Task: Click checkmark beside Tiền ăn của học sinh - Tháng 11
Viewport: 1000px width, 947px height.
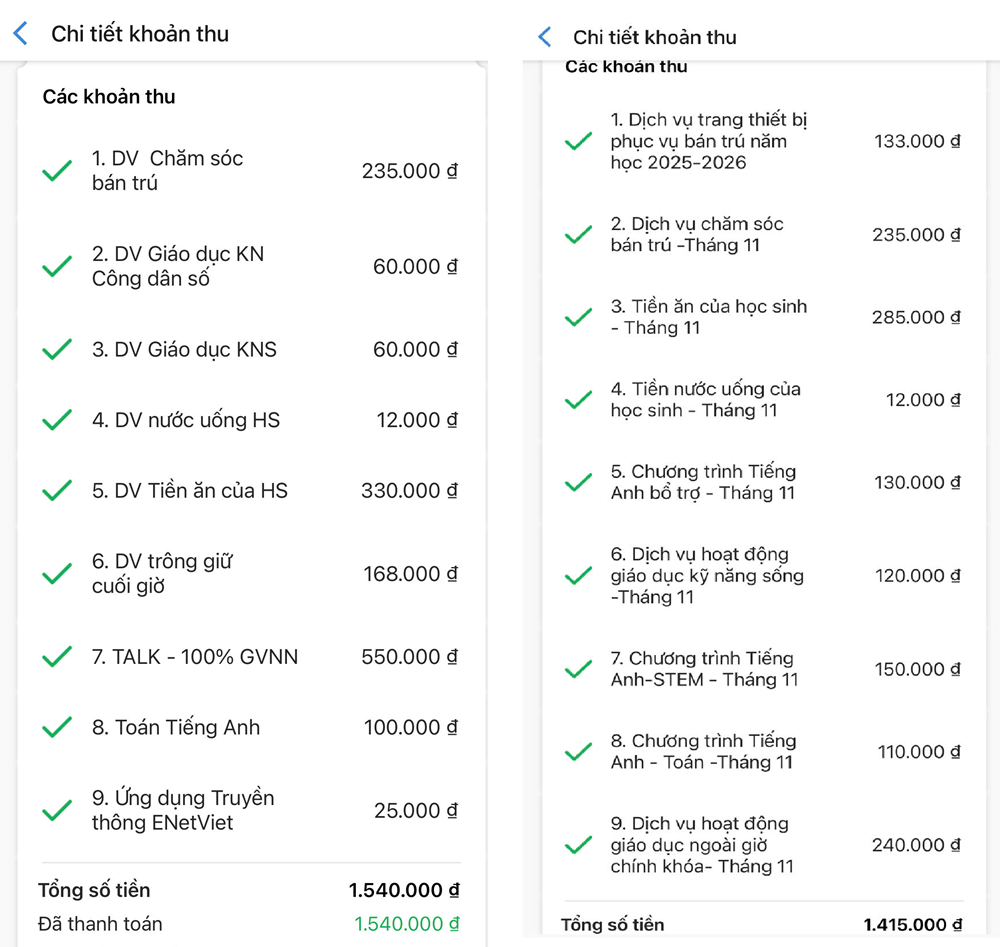Action: click(578, 317)
